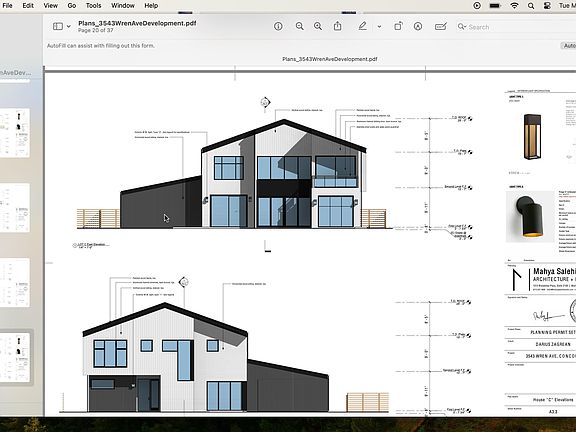Open the Go menu
The height and width of the screenshot is (432, 576).
coord(72,6)
